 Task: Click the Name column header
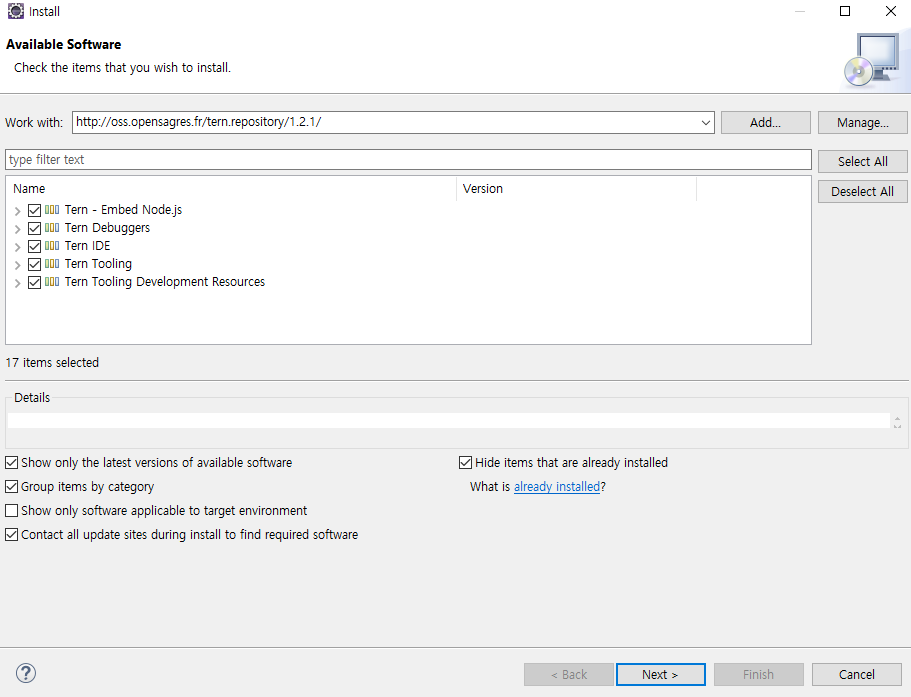point(231,189)
